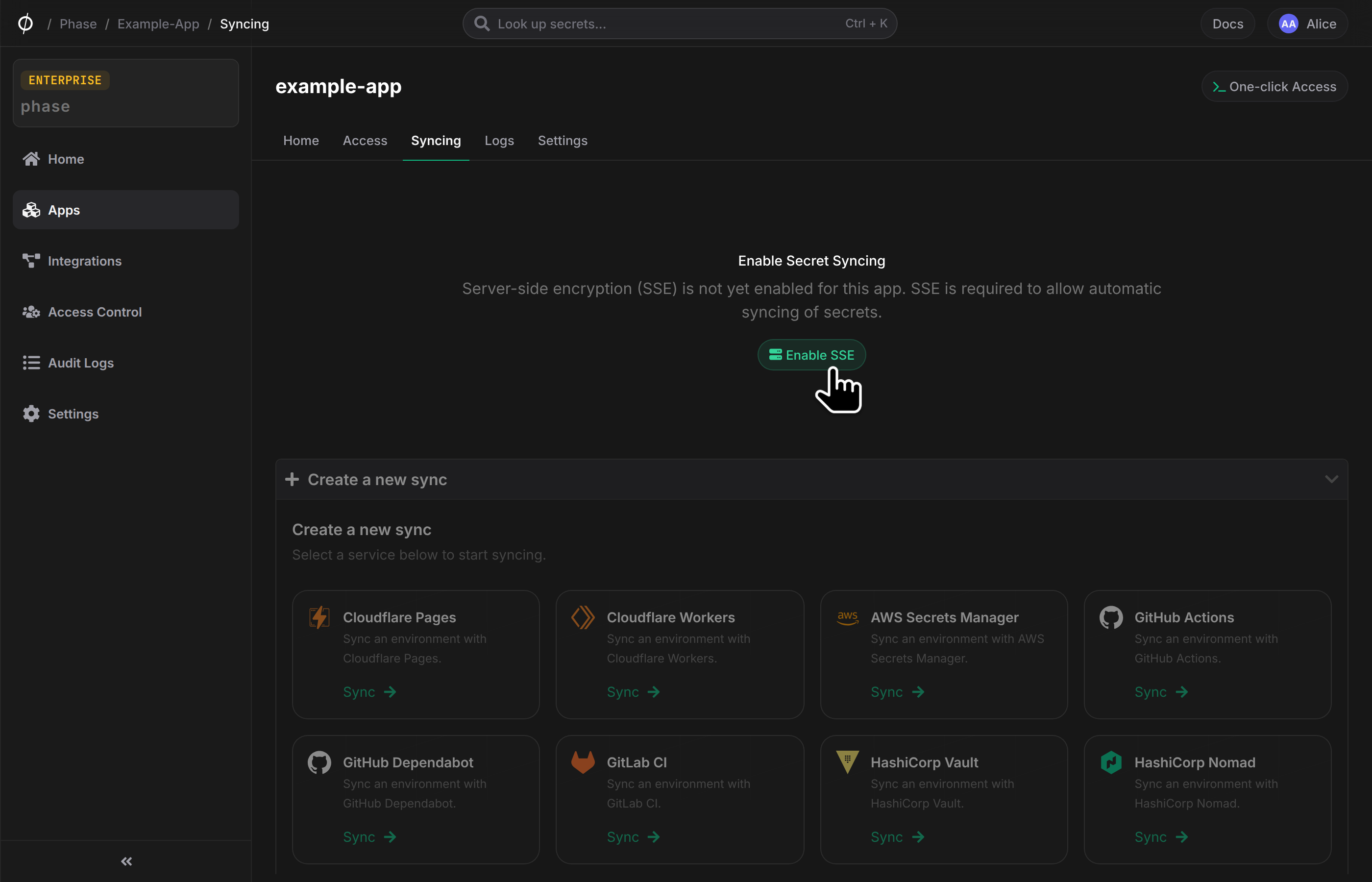Open One-click Access button

1274,86
